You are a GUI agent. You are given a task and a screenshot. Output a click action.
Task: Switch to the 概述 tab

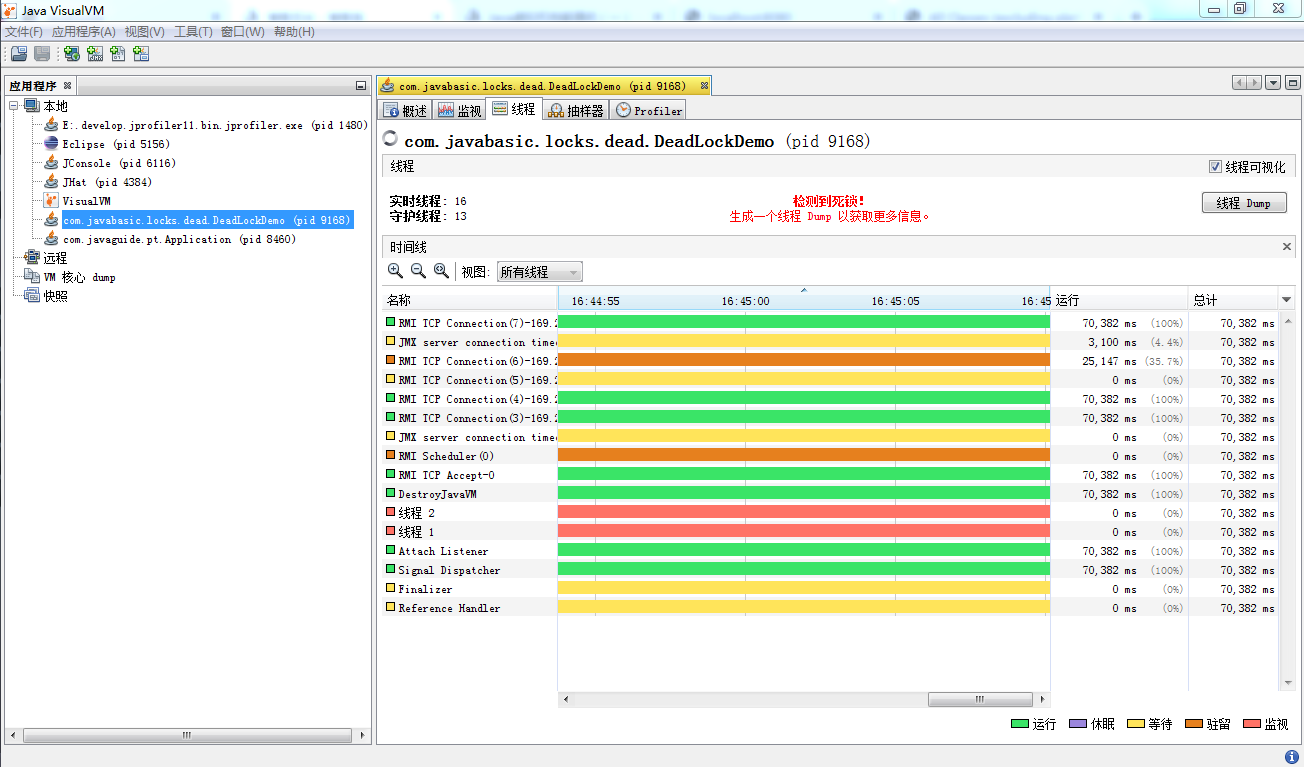point(405,110)
